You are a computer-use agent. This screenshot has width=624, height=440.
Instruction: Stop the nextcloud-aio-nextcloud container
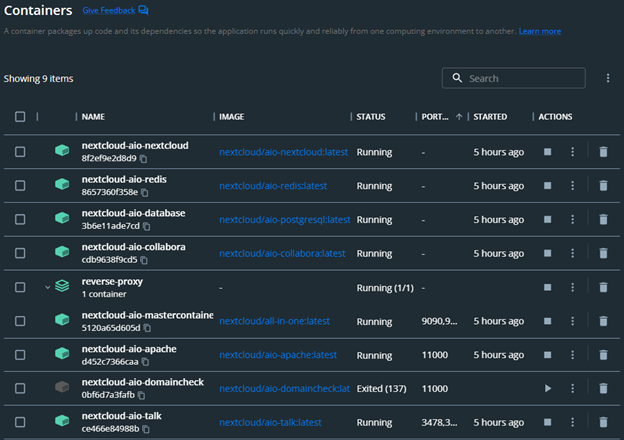[548, 152]
